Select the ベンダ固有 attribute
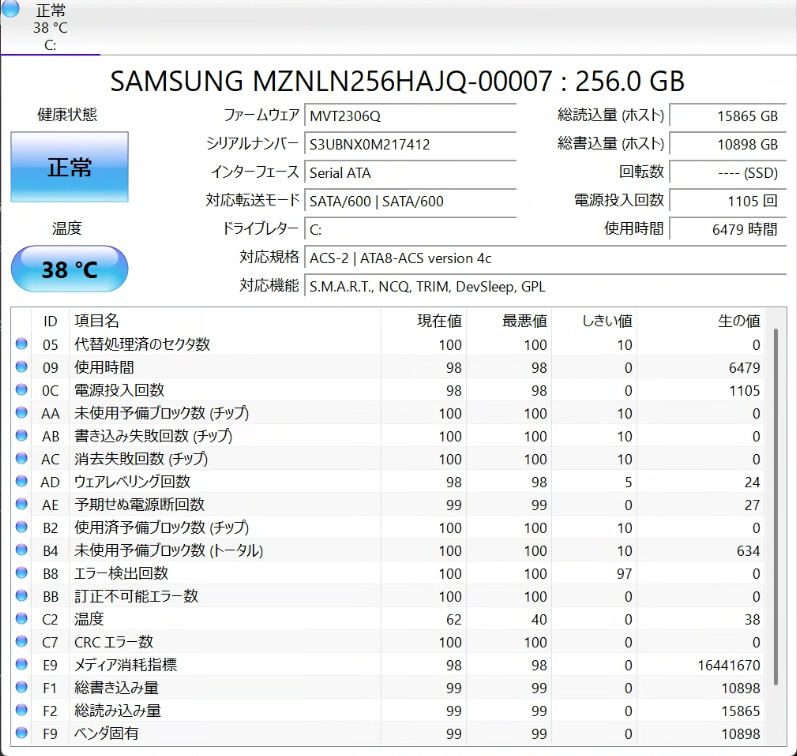 [106, 733]
